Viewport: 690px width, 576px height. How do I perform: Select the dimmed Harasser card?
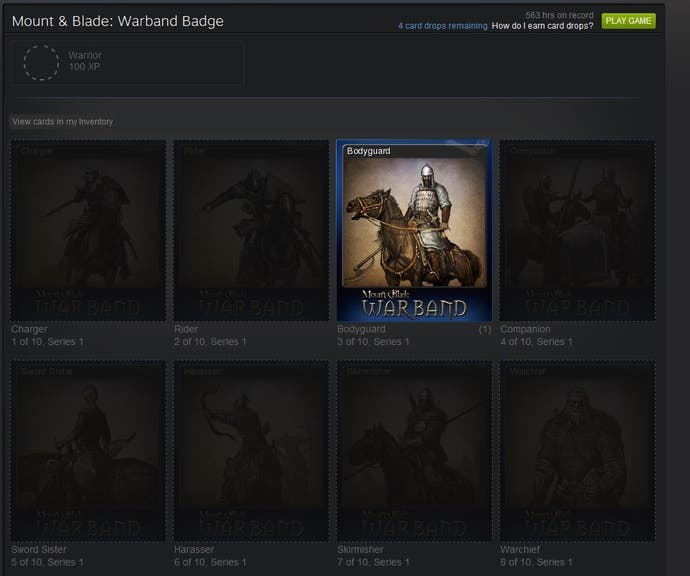[251, 451]
